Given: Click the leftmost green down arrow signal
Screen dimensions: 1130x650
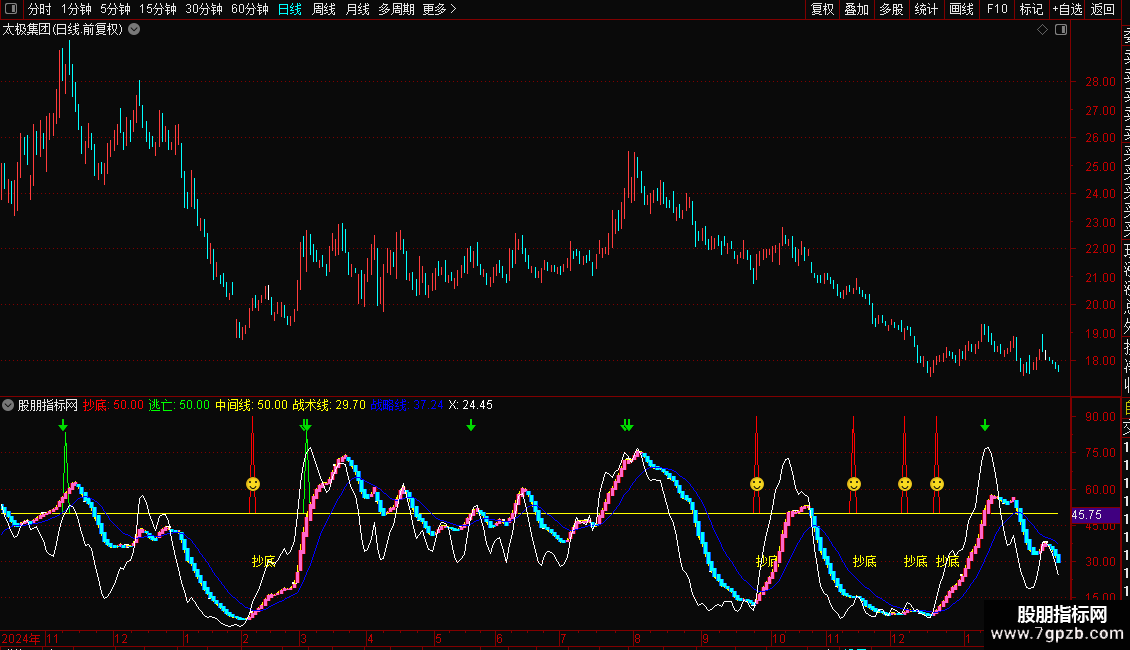Looking at the screenshot, I should click(64, 426).
